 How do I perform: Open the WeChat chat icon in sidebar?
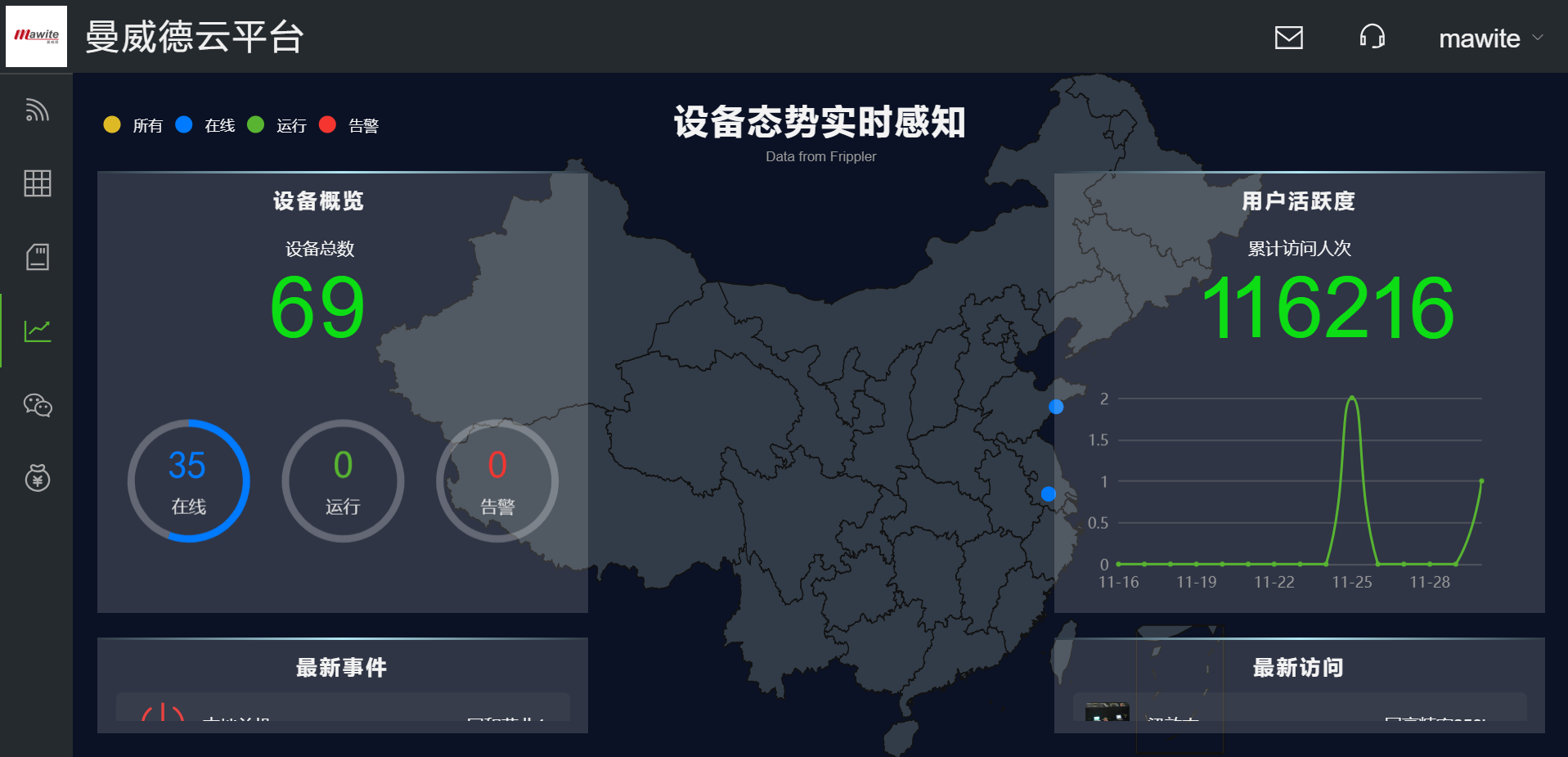click(36, 404)
